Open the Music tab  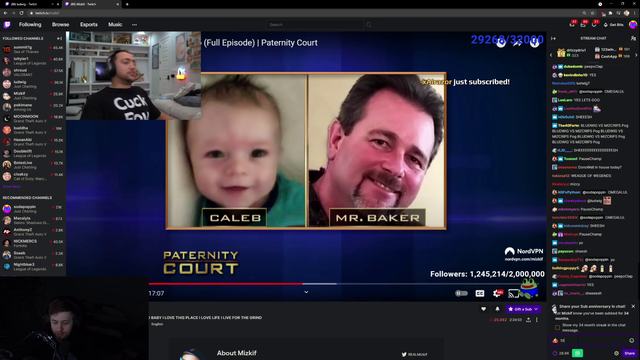[x=115, y=24]
